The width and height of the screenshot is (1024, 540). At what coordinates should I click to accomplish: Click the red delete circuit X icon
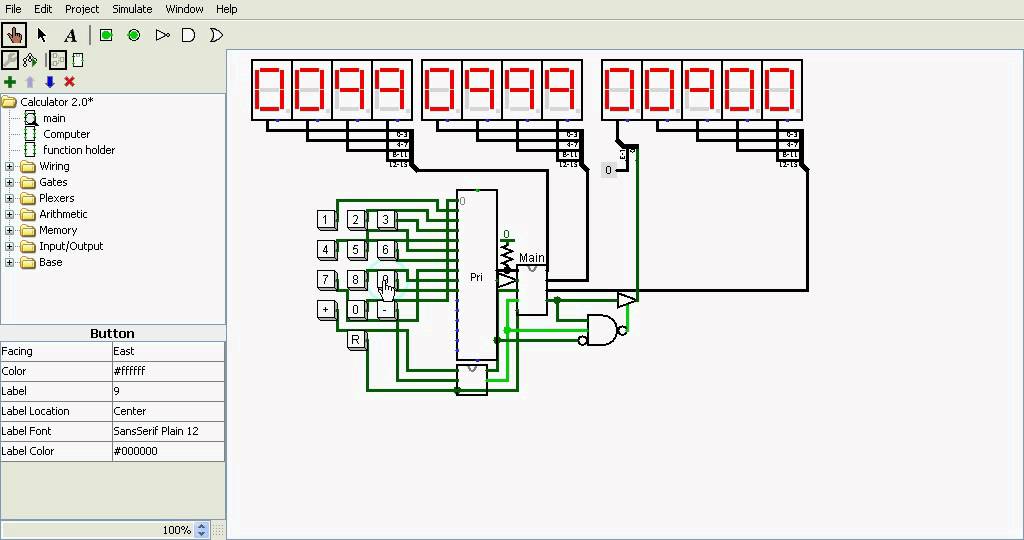[x=69, y=82]
